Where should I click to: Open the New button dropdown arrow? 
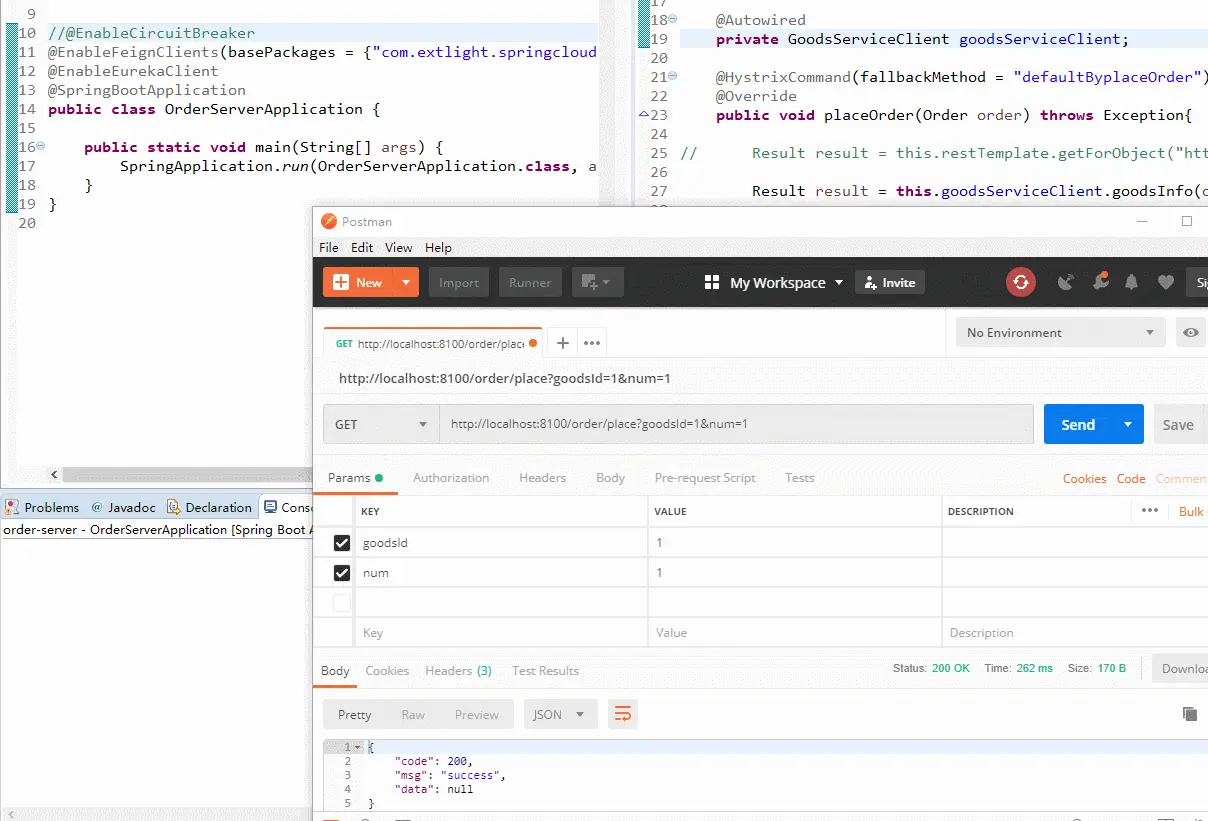(405, 283)
